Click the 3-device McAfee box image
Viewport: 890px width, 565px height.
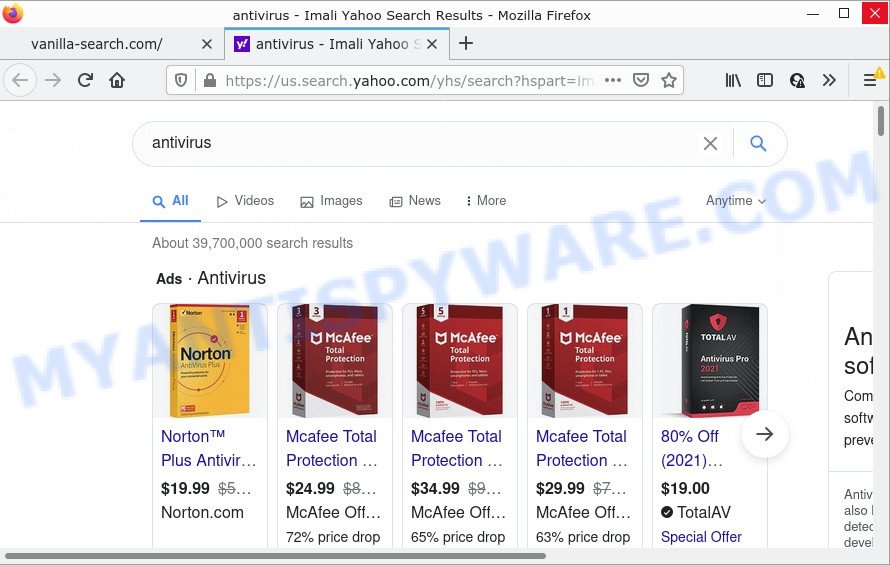pyautogui.click(x=334, y=361)
